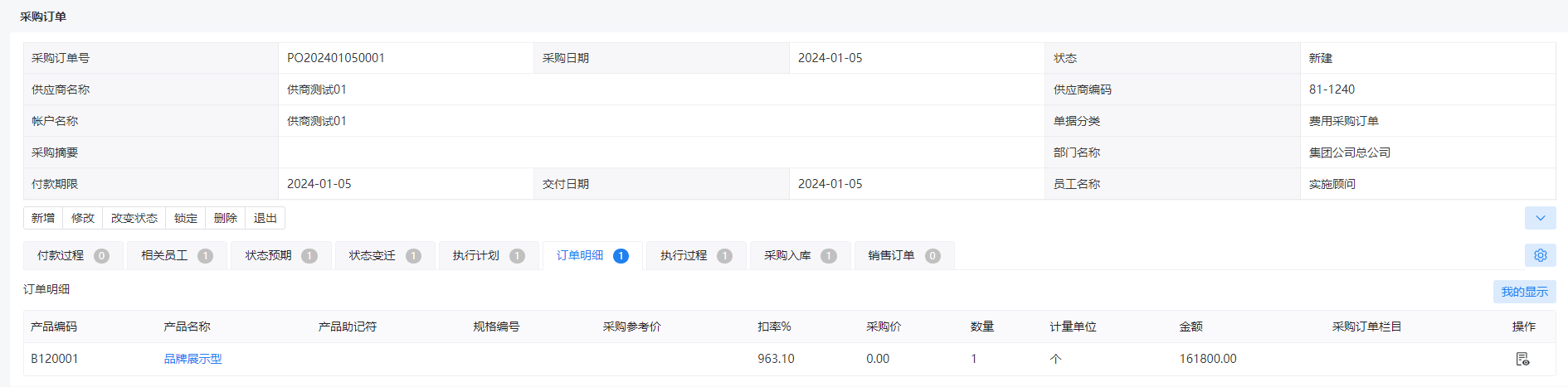Screen dimensions: 1568x387
Task: Open the 状态变迁 tab
Action: [x=384, y=255]
